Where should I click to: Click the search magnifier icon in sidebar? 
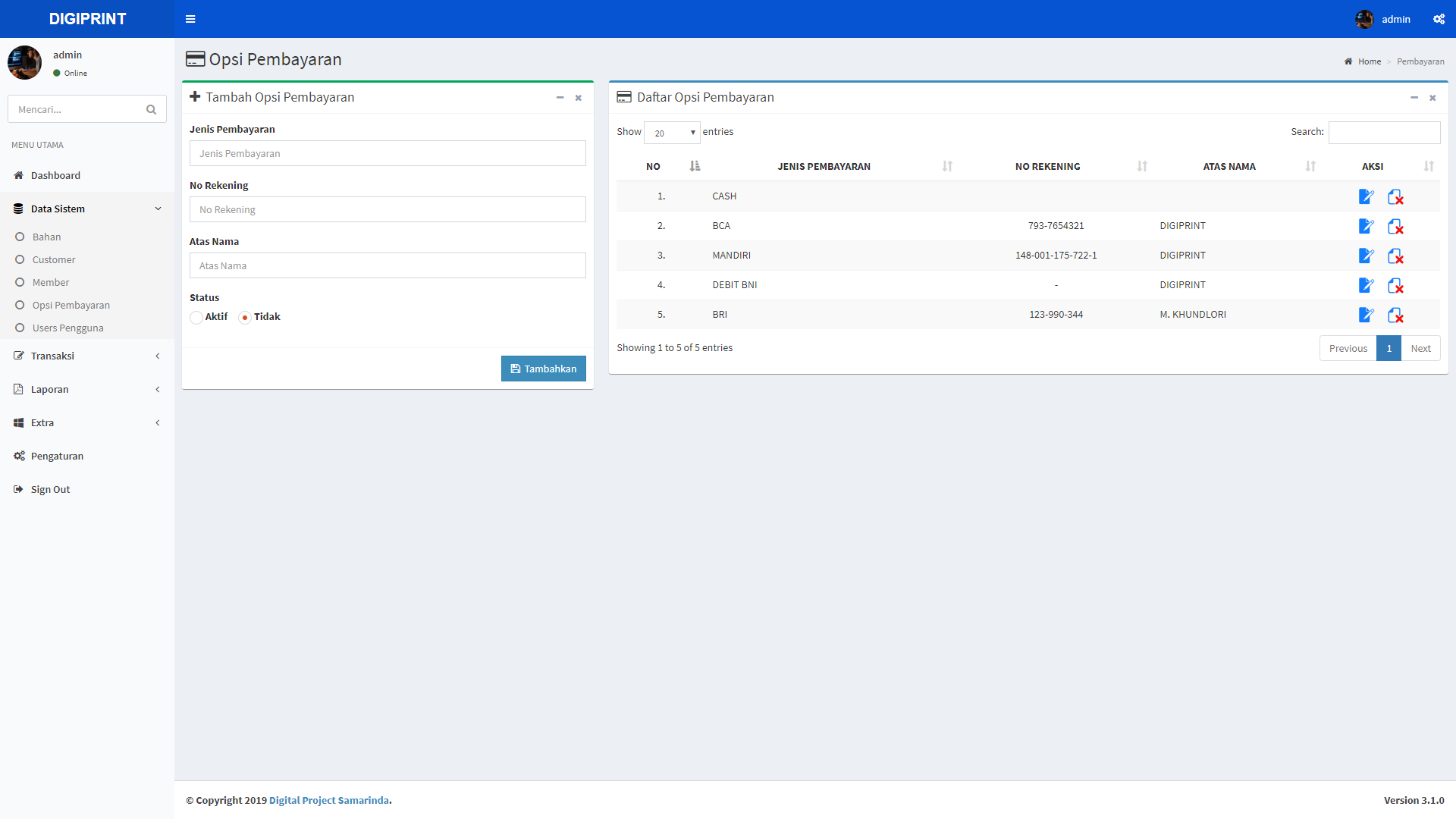151,109
